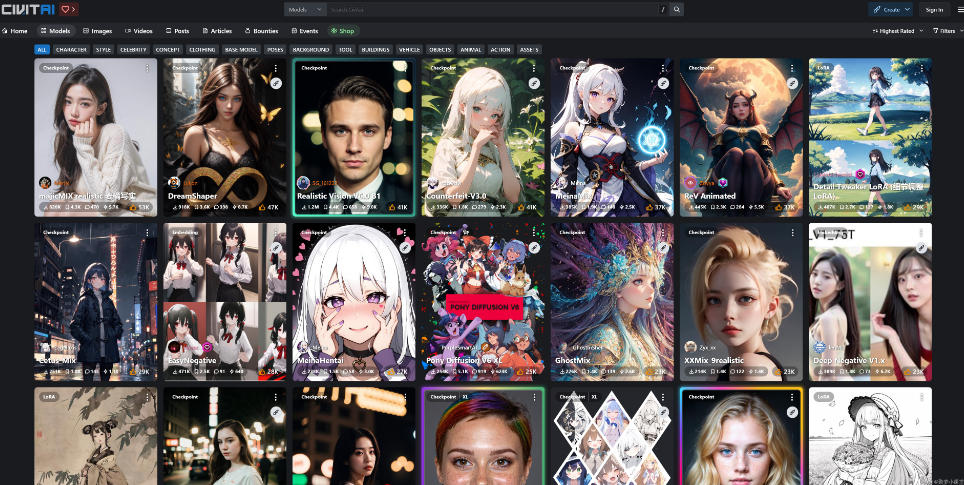
Task: Switch to the Videos tab
Action: [139, 31]
